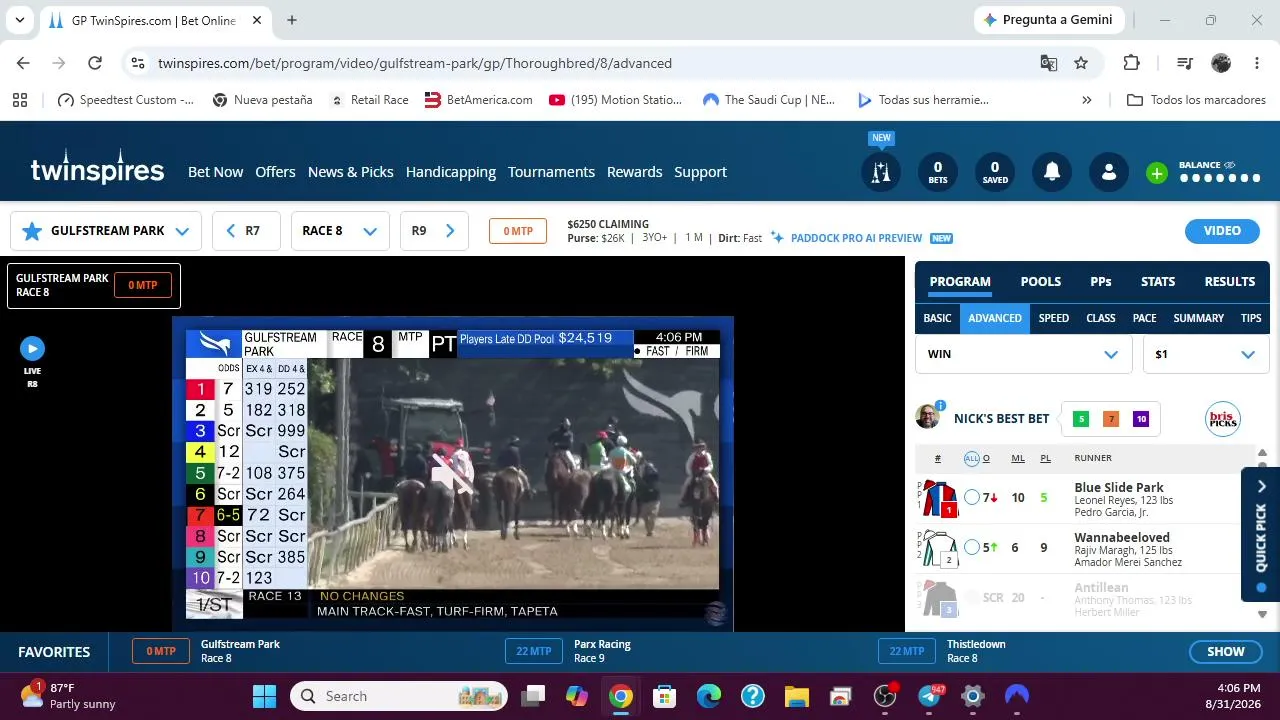Click the Pregunta a Gemini button
The height and width of the screenshot is (720, 1280).
coord(1049,20)
